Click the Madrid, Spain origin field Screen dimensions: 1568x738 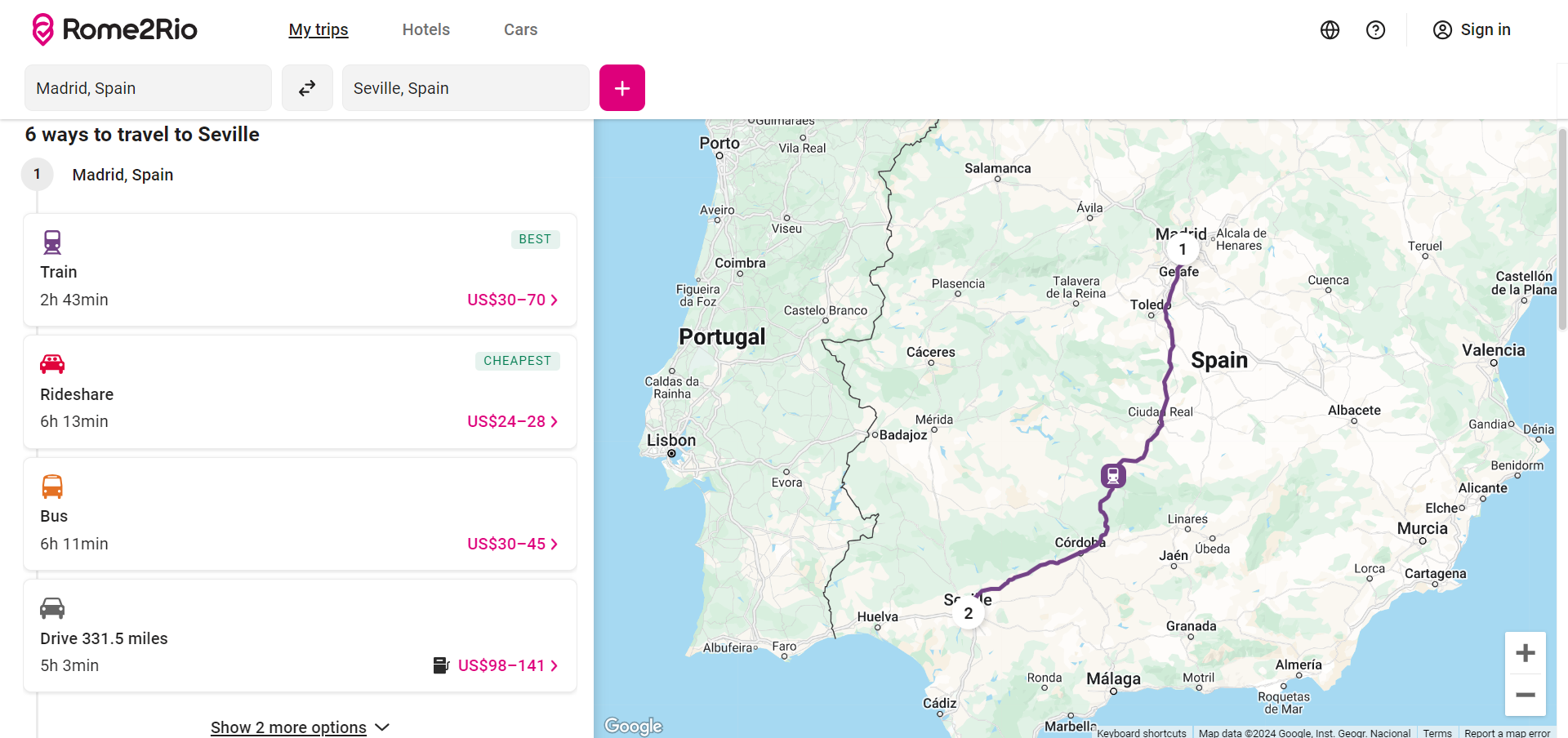(148, 88)
